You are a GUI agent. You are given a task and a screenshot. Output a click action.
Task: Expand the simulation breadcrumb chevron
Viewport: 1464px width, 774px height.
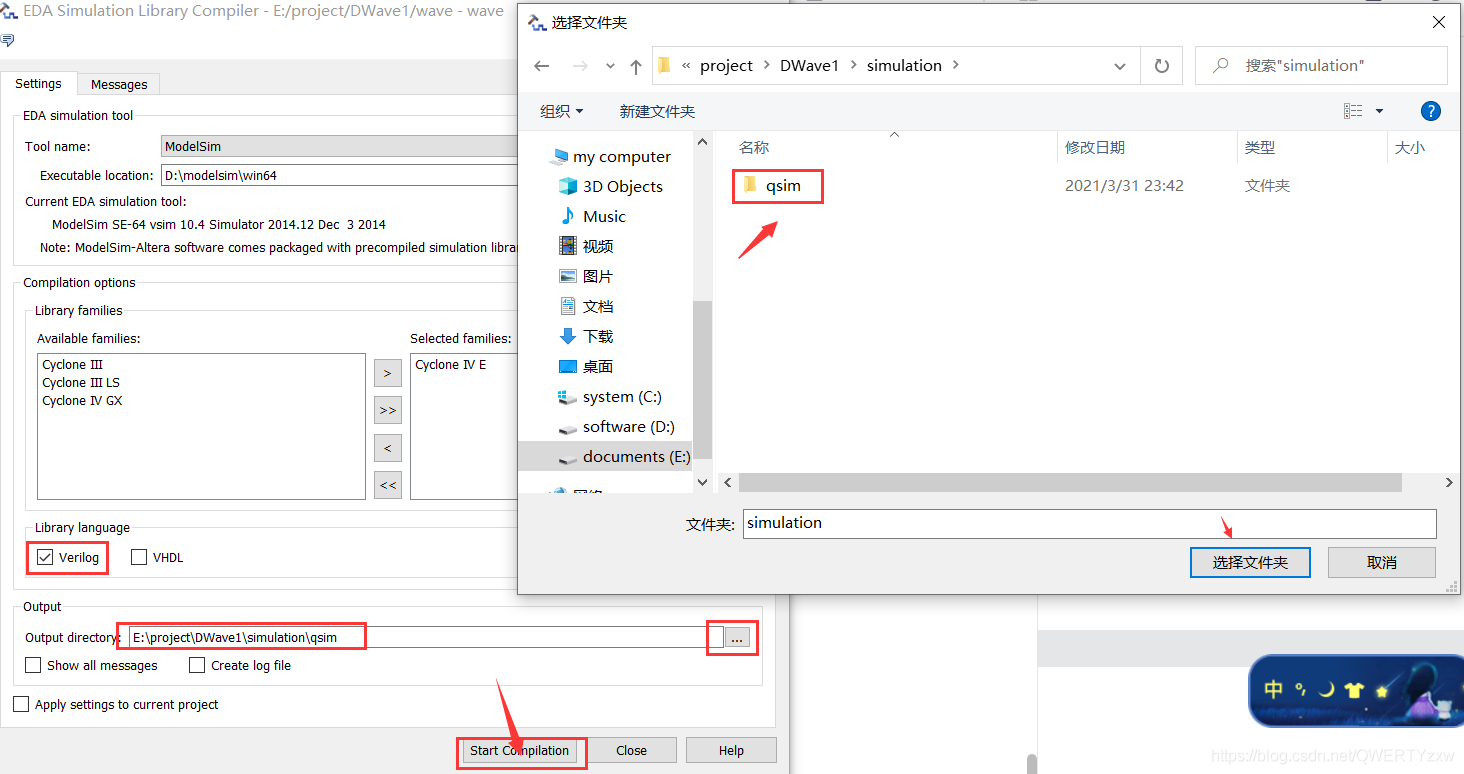(x=956, y=66)
